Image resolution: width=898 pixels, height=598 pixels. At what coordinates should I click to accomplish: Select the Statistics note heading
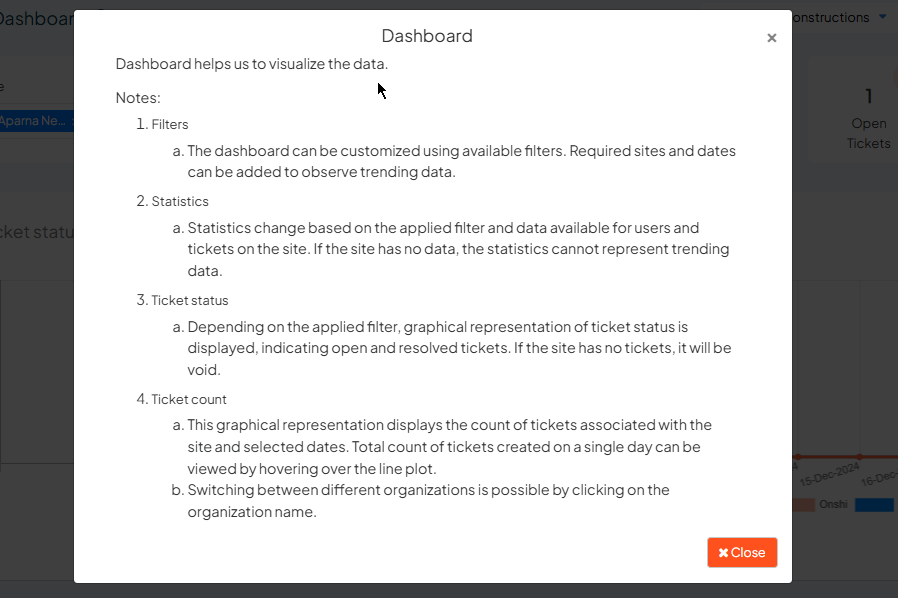[180, 201]
